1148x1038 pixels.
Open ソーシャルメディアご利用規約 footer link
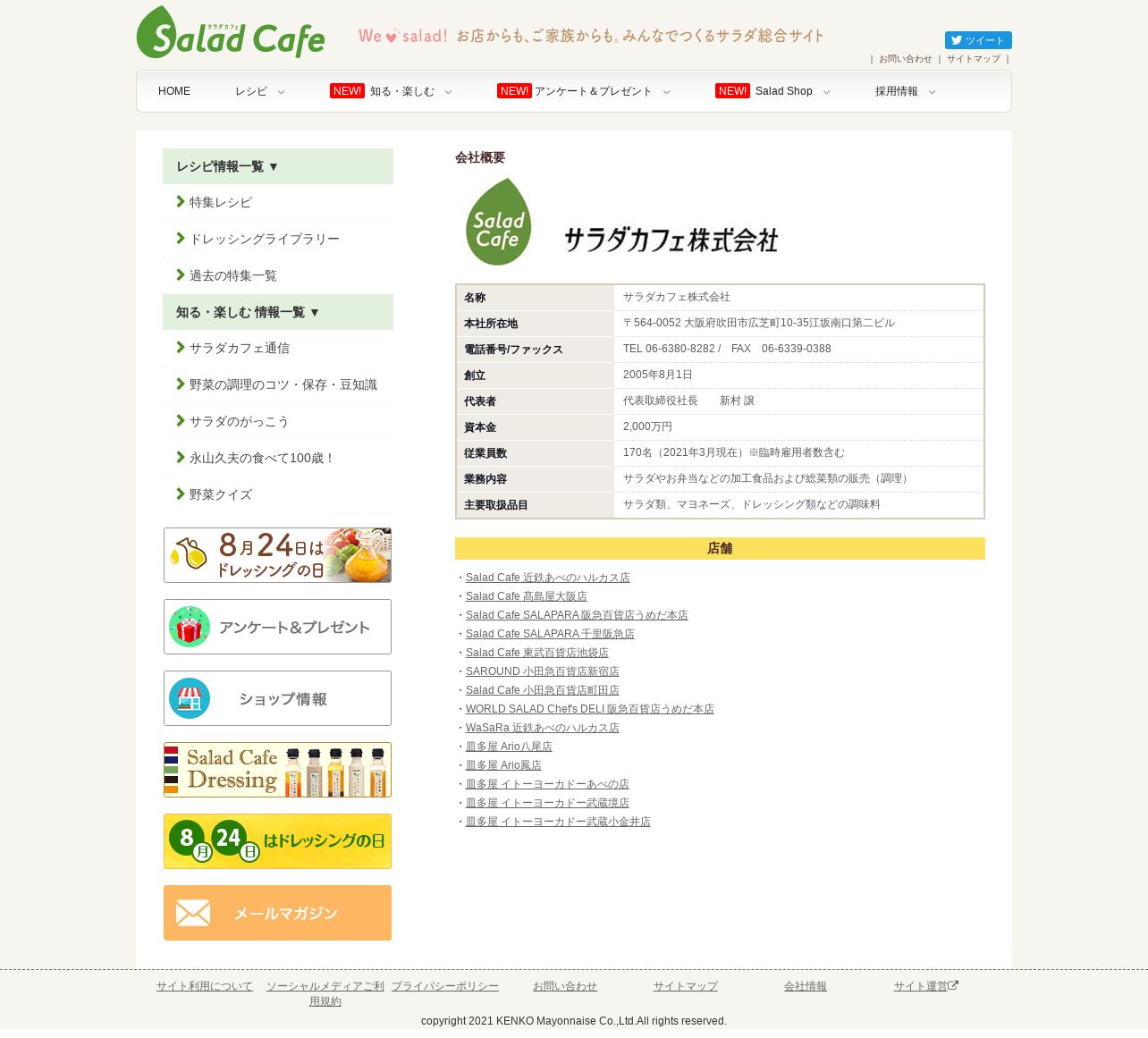325,993
